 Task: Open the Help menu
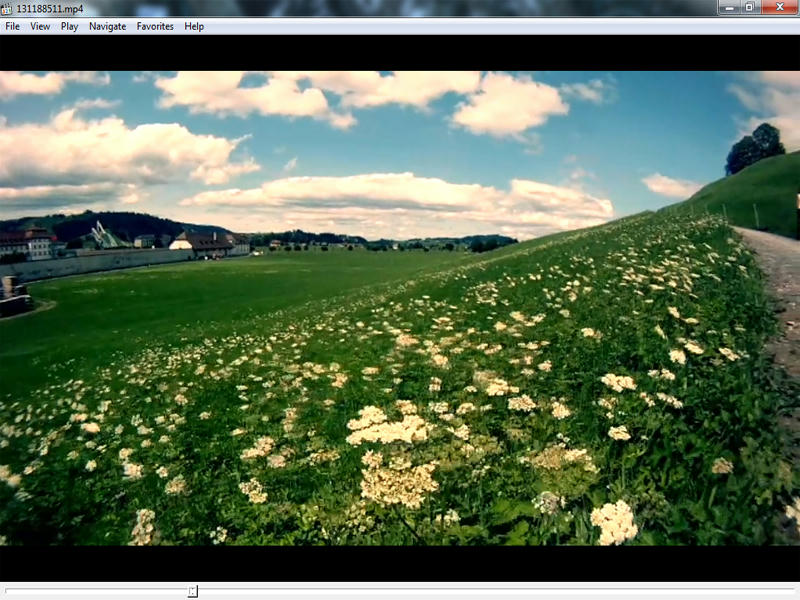point(194,26)
